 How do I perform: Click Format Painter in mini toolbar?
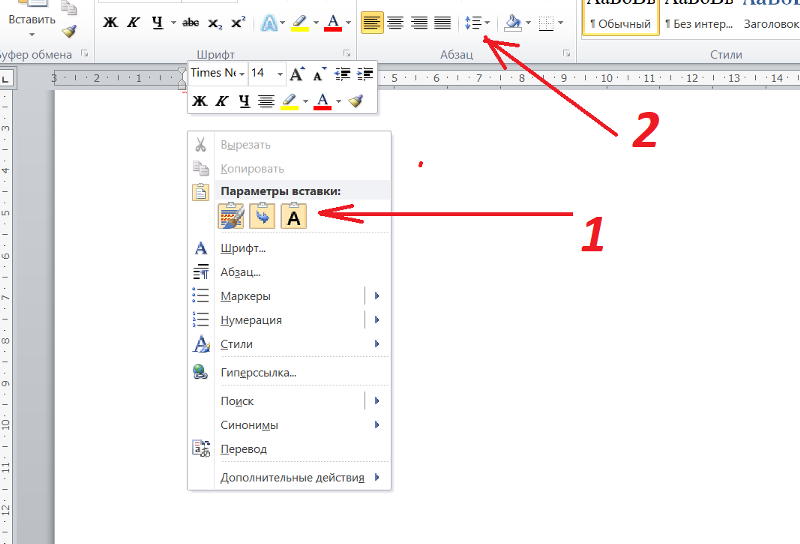(356, 101)
